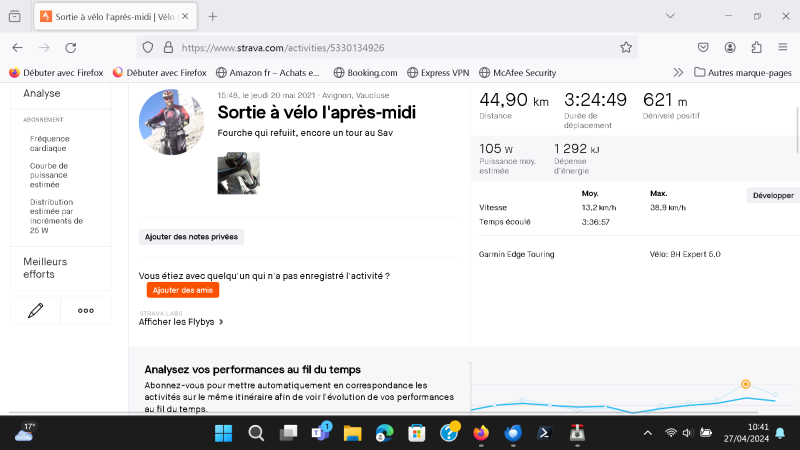The width and height of the screenshot is (800, 450).
Task: Open the Firefox hamburger menu
Action: [x=783, y=47]
